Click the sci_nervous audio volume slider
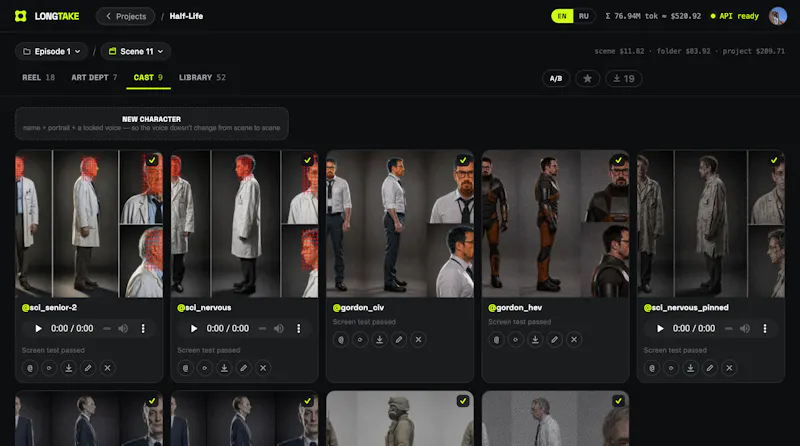This screenshot has height=446, width=800. 262,329
